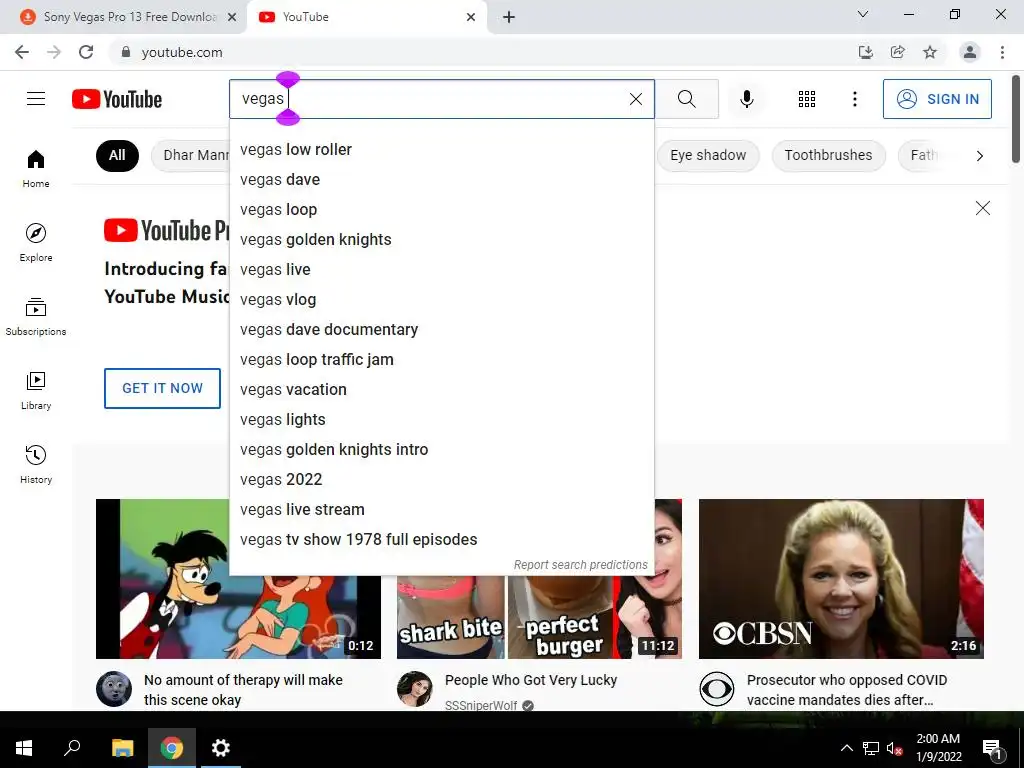Open YouTube settings three-dot menu
The image size is (1024, 768).
pyautogui.click(x=854, y=99)
